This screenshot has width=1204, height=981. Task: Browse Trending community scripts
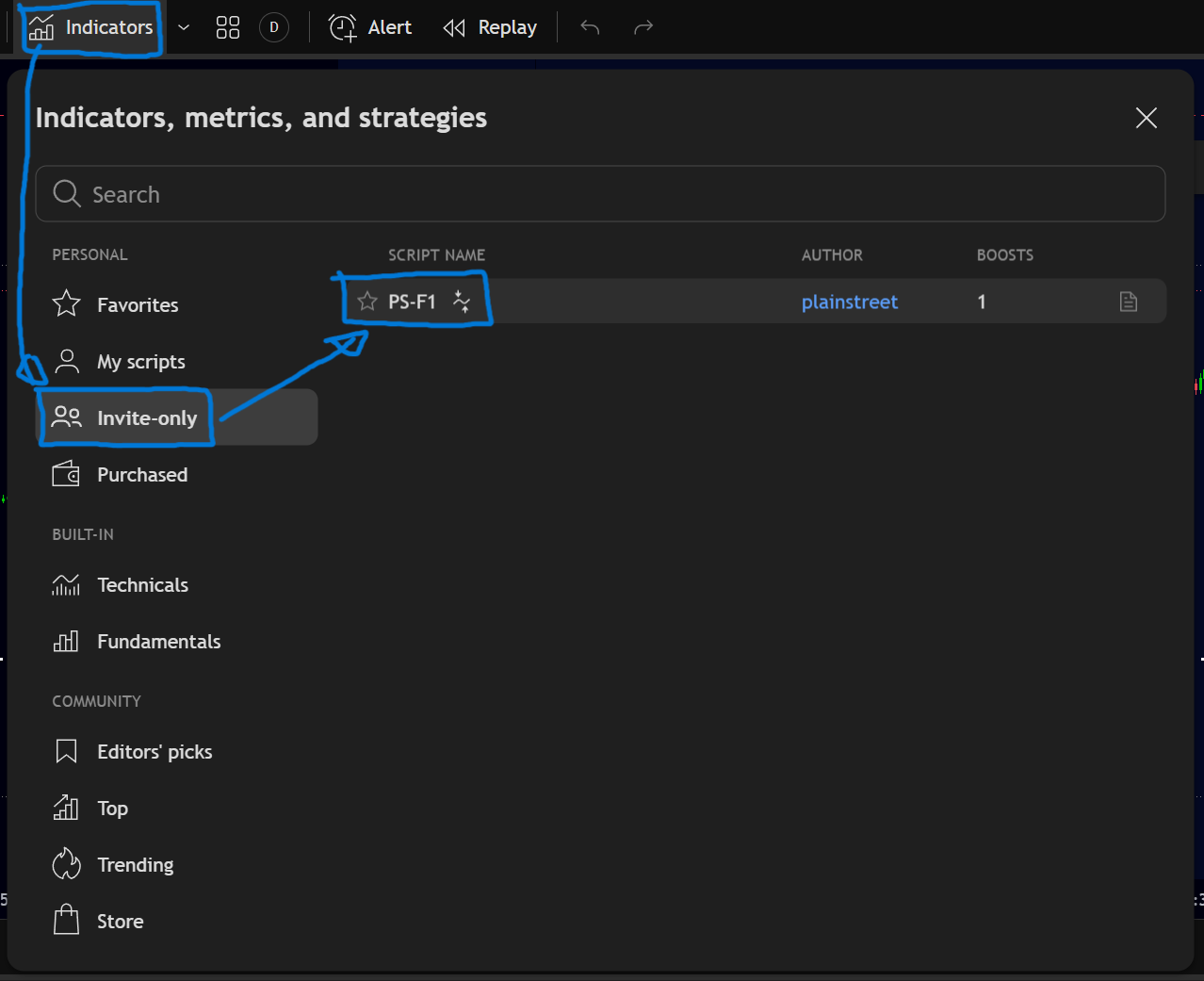point(176,864)
